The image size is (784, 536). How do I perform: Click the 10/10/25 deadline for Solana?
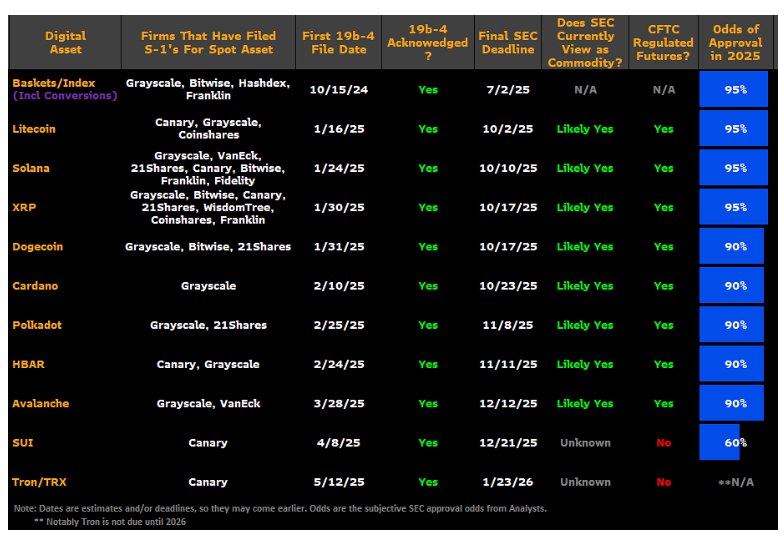pos(508,168)
